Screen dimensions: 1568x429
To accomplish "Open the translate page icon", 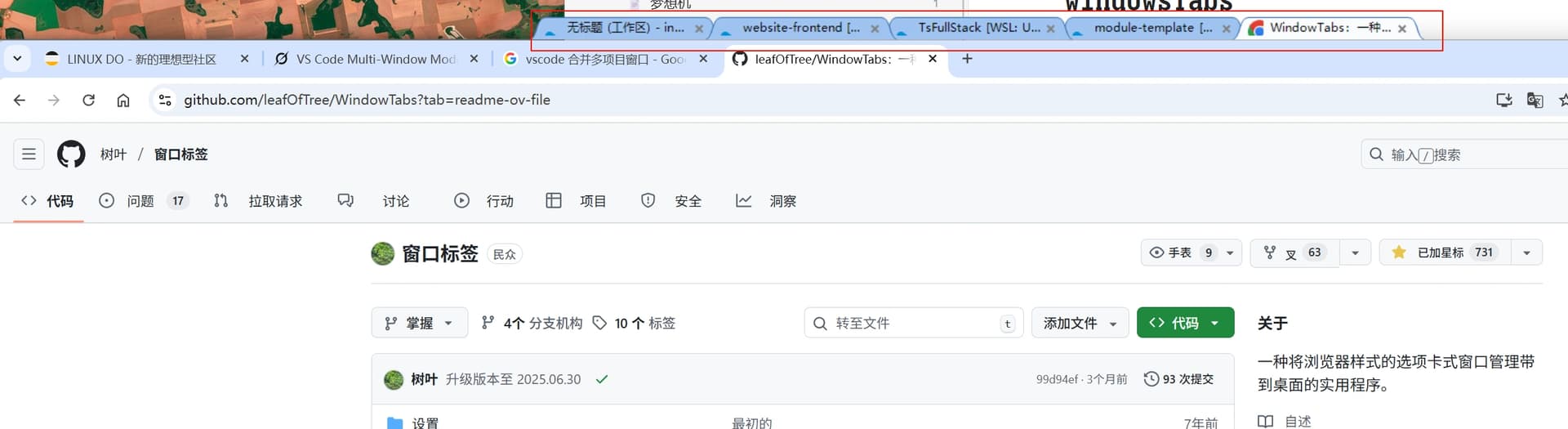I will 1535,100.
